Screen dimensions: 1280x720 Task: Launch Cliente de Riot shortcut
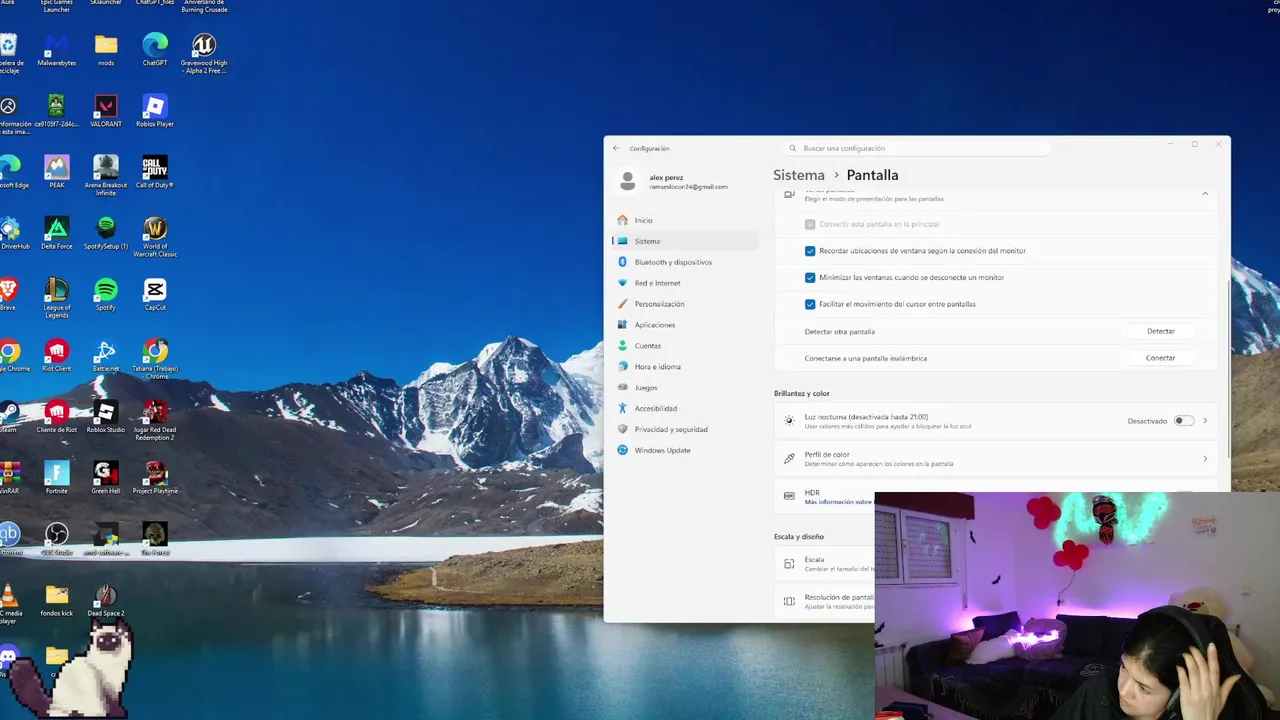coord(57,416)
